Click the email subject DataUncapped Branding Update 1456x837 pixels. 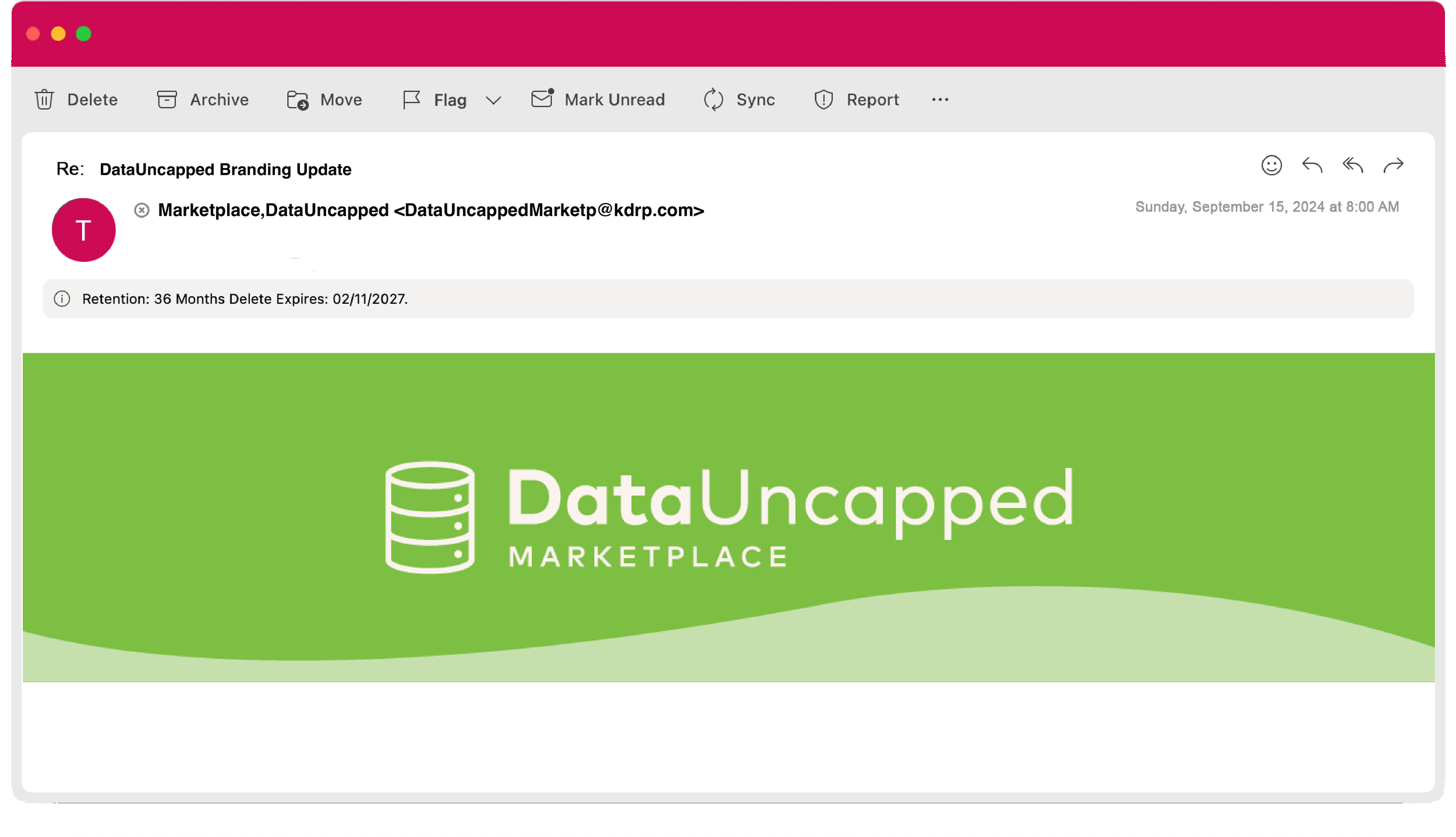point(225,169)
